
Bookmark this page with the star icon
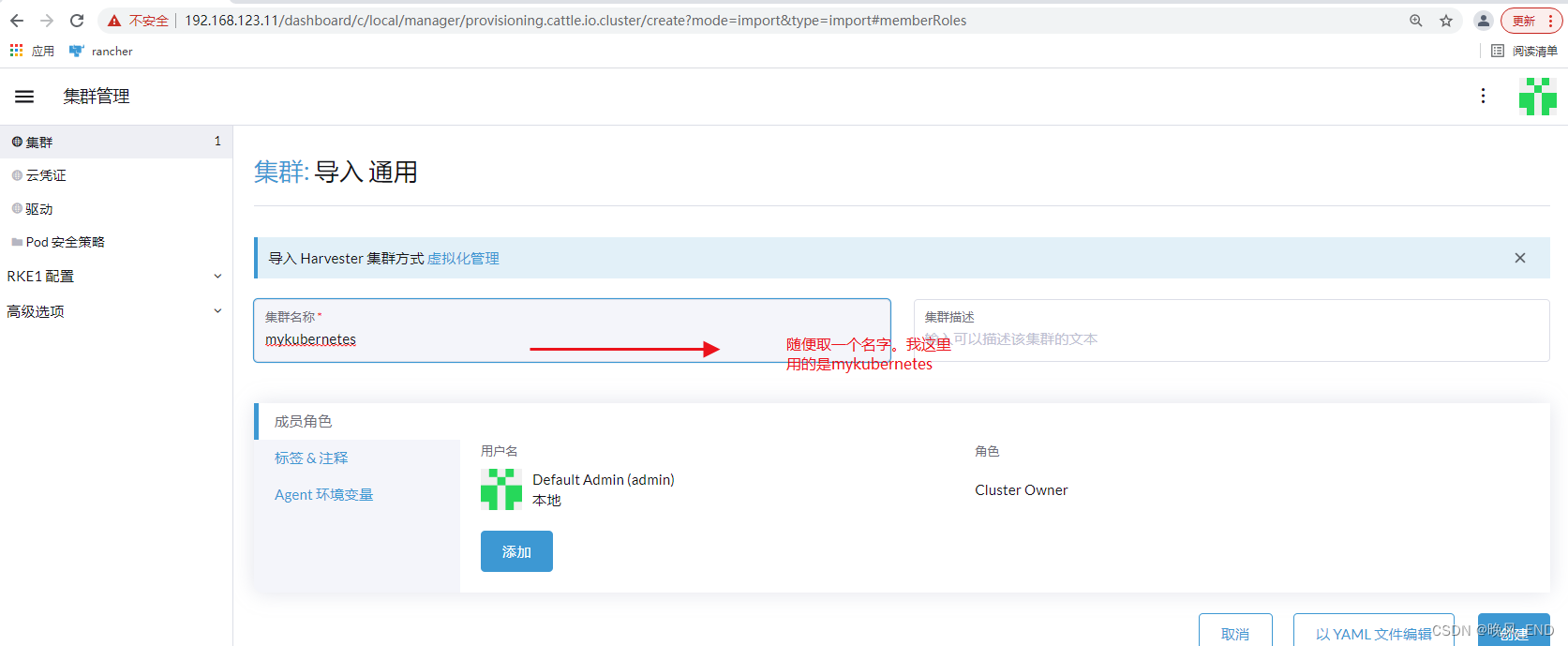point(1446,21)
